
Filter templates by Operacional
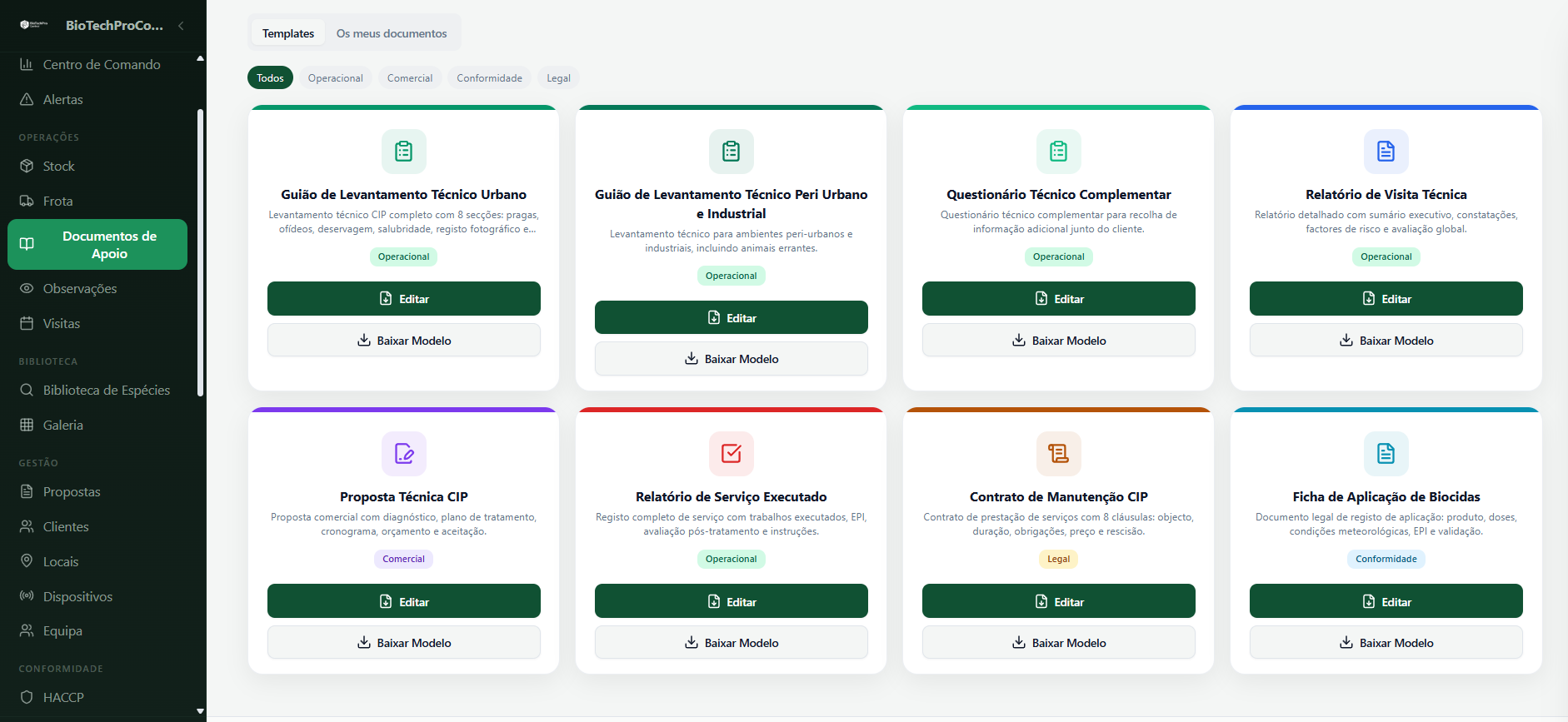click(x=336, y=77)
